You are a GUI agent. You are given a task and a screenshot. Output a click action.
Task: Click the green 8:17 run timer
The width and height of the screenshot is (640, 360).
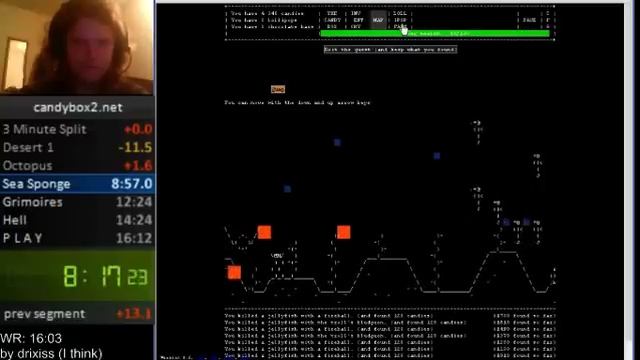(x=105, y=276)
